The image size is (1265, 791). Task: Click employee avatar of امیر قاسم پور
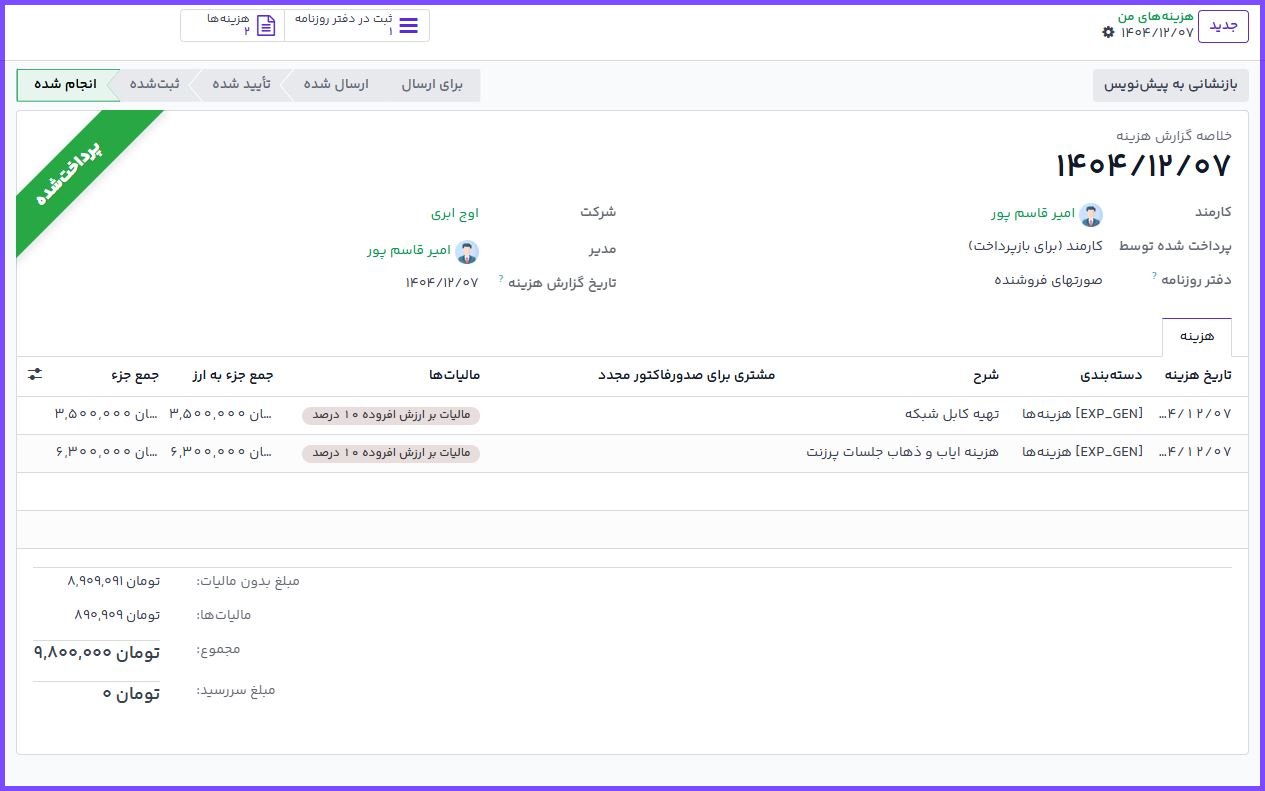tap(1091, 214)
